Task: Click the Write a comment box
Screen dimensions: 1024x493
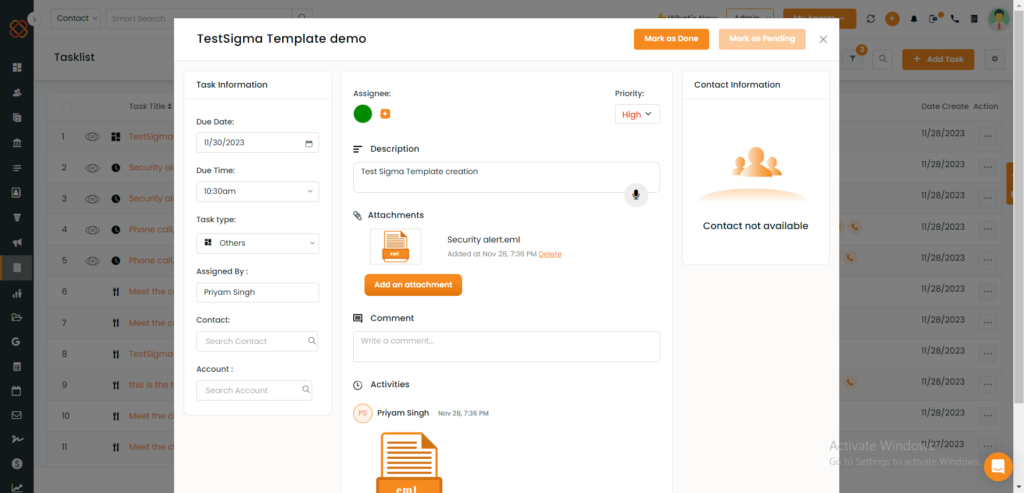Action: [506, 347]
